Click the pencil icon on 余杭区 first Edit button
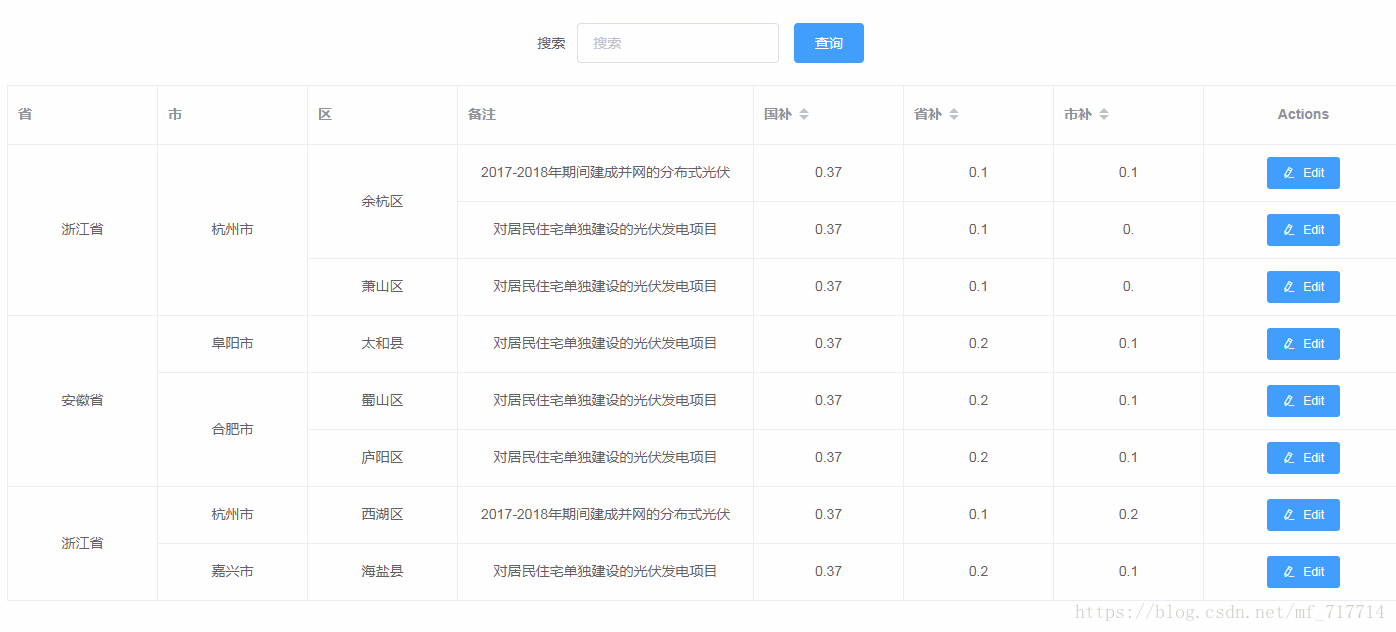The width and height of the screenshot is (1396, 632). coord(1289,172)
